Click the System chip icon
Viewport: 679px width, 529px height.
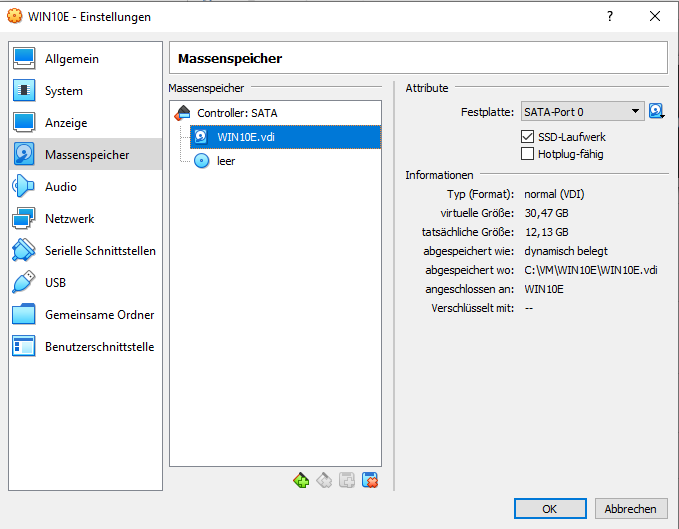click(x=24, y=90)
